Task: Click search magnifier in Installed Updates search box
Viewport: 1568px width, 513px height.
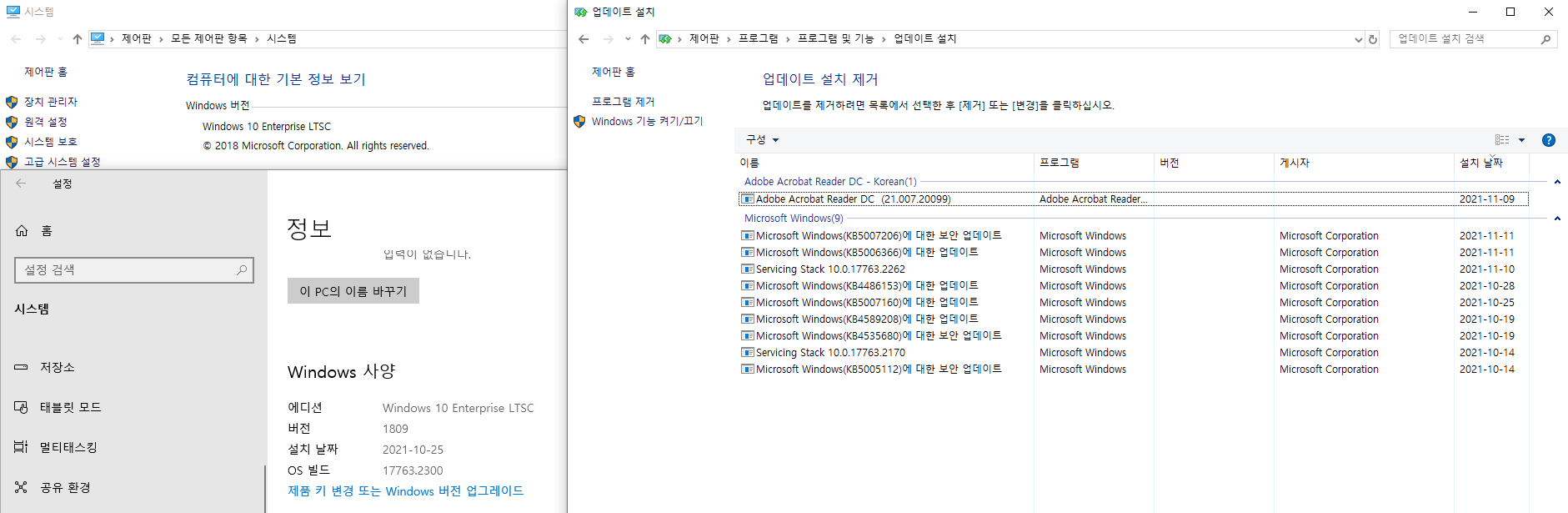Action: (1545, 39)
